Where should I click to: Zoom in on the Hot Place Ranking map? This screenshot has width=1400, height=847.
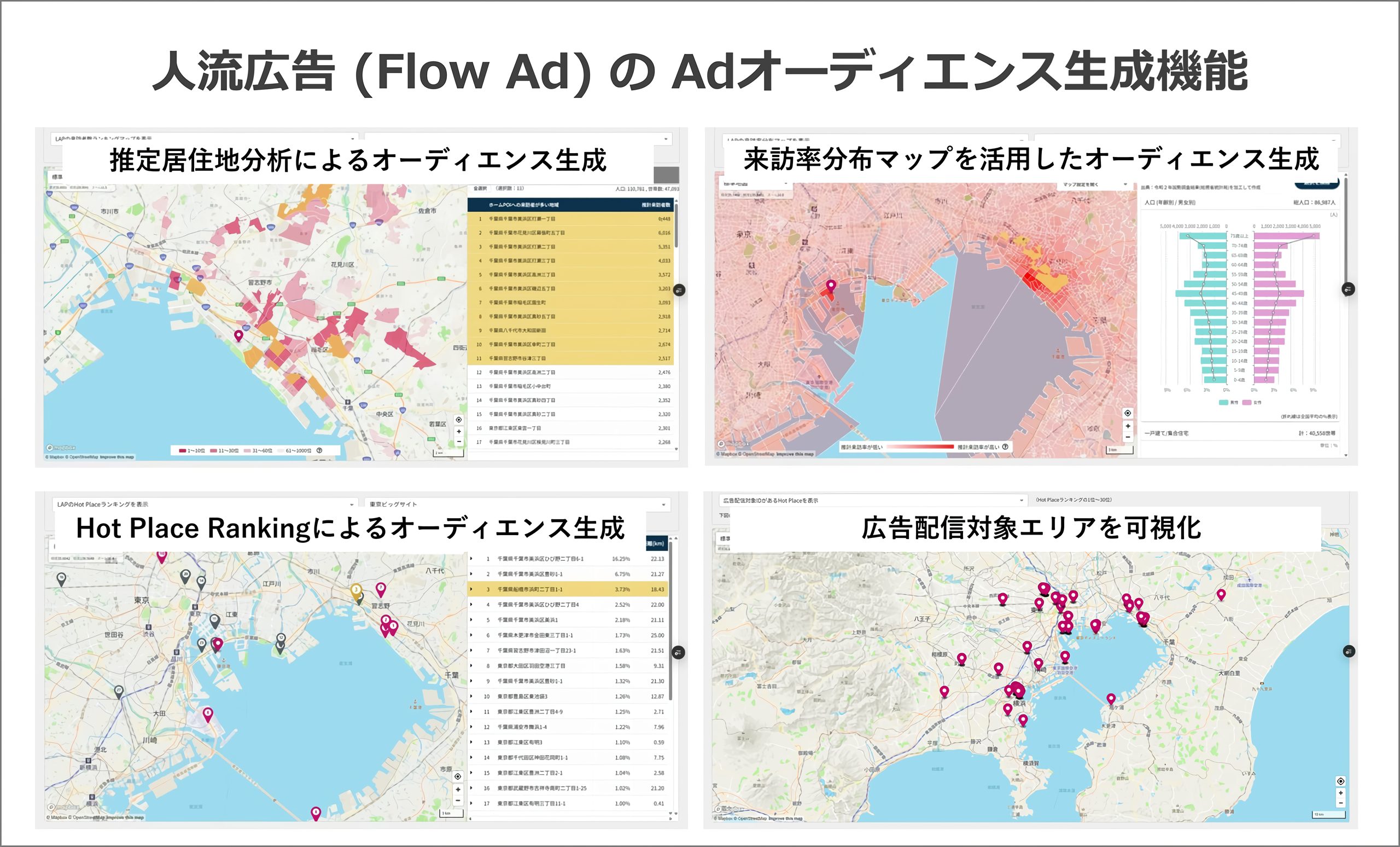[x=458, y=790]
